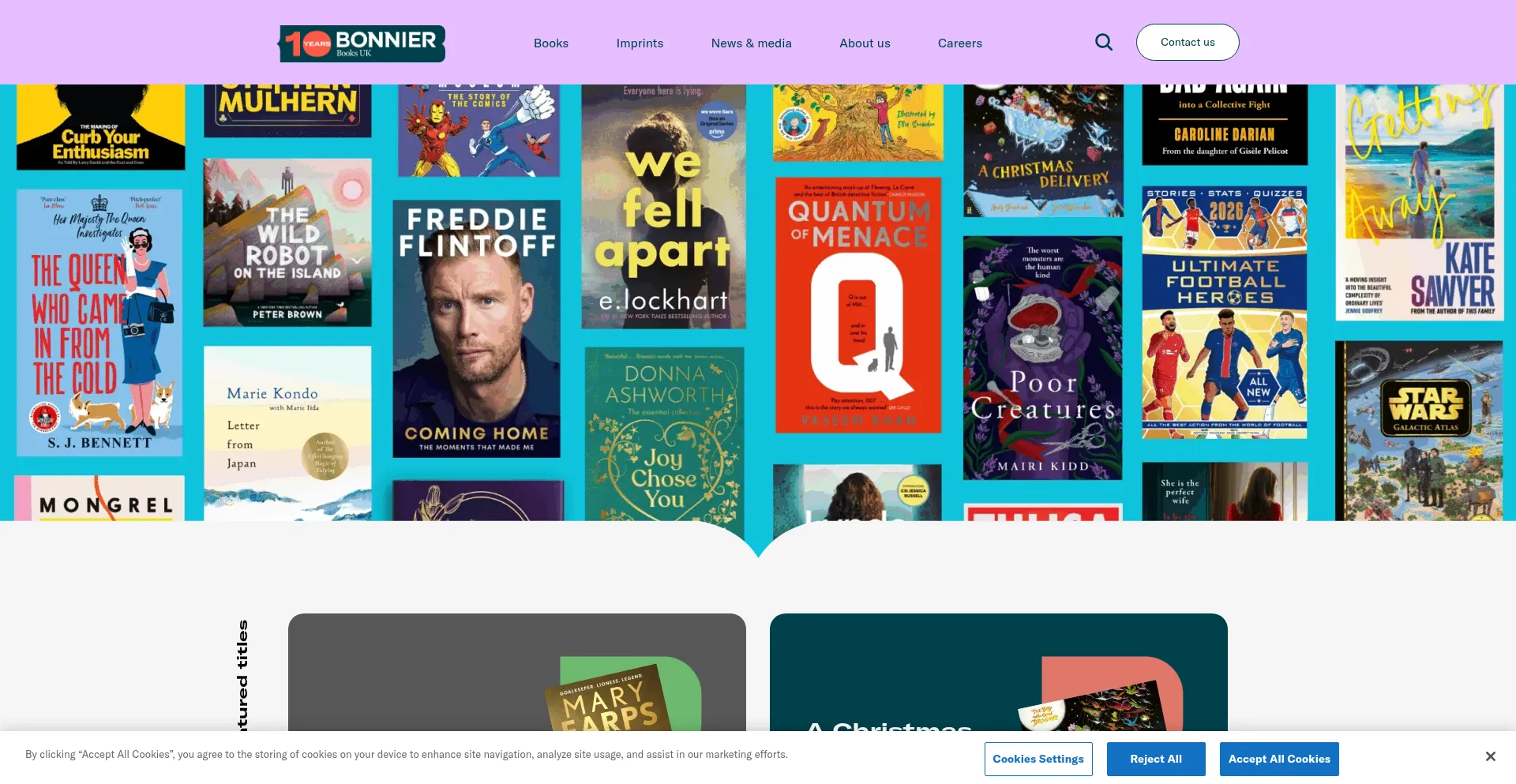Select the Freddie Flintoff Coming Home cover
The image size is (1516, 784).
pyautogui.click(x=477, y=328)
